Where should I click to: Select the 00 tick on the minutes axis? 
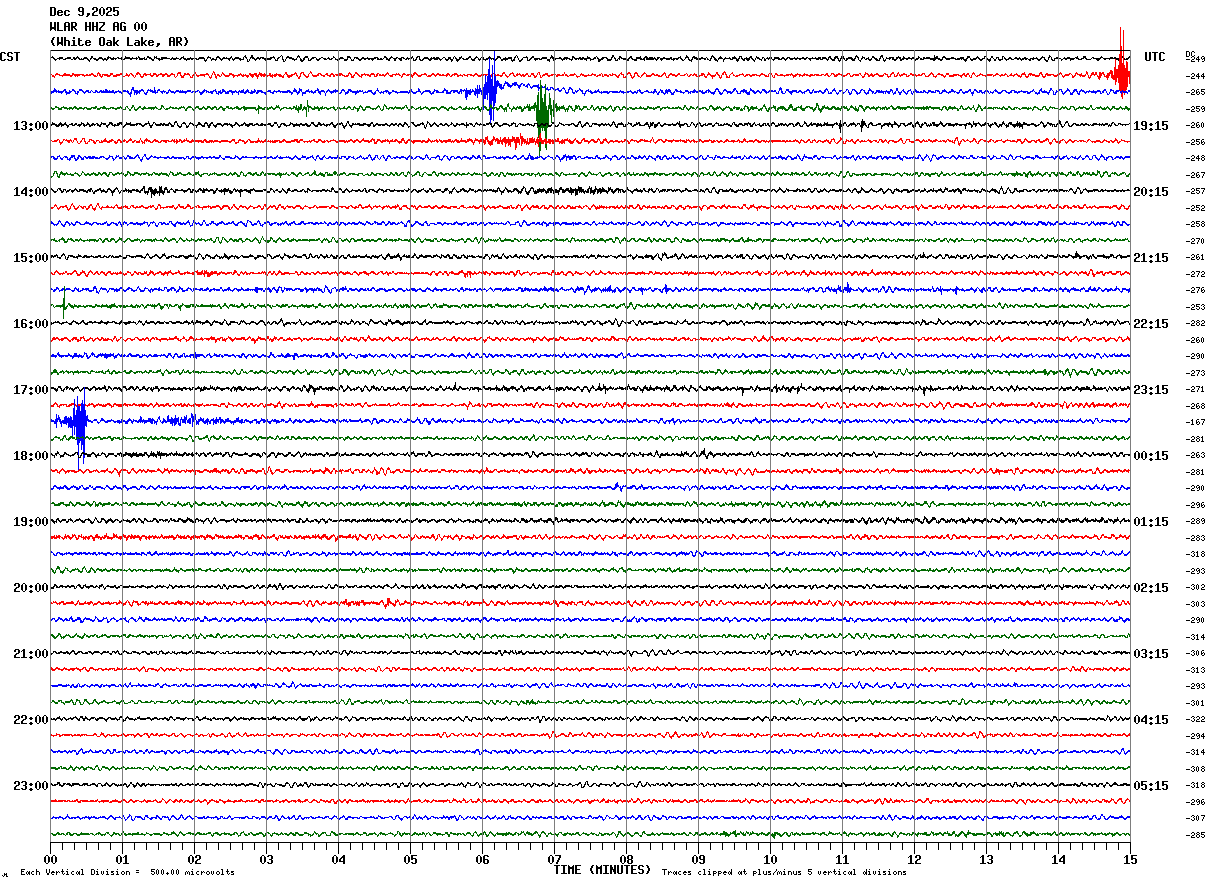51,859
